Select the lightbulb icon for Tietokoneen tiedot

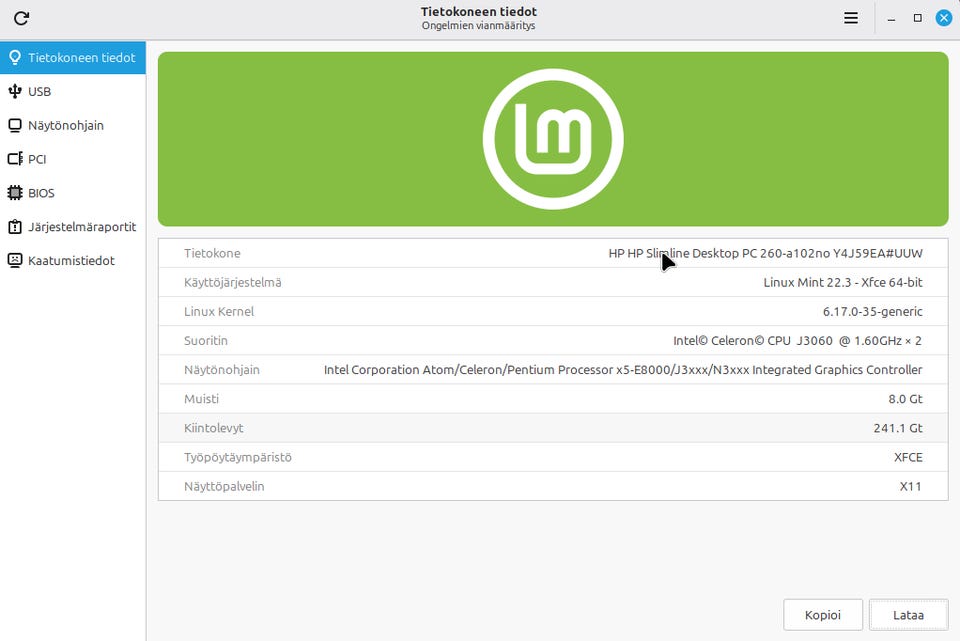(x=15, y=58)
